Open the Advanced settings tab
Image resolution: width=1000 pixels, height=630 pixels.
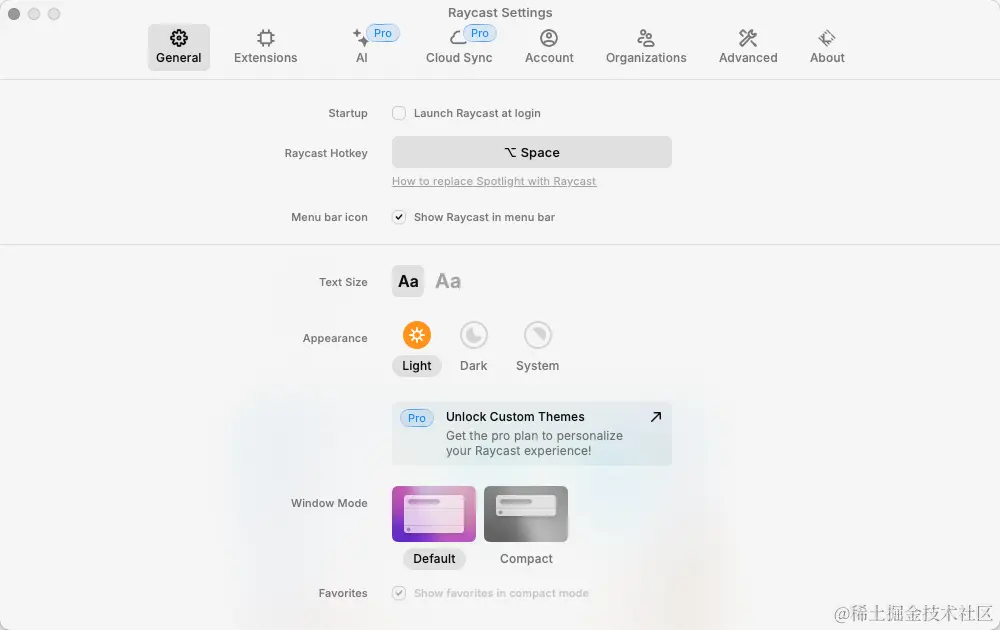tap(748, 47)
